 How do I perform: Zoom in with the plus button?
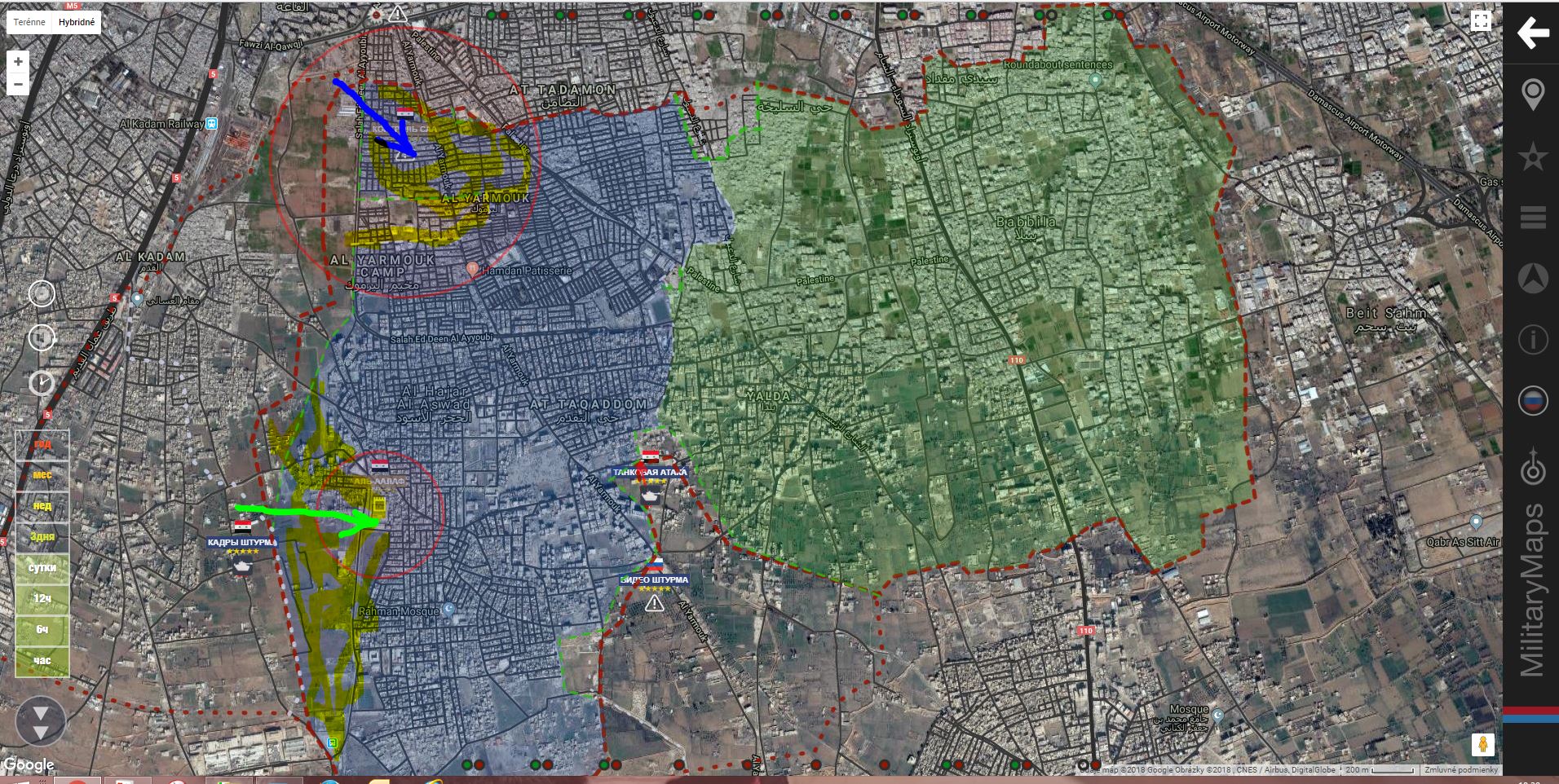click(x=18, y=62)
